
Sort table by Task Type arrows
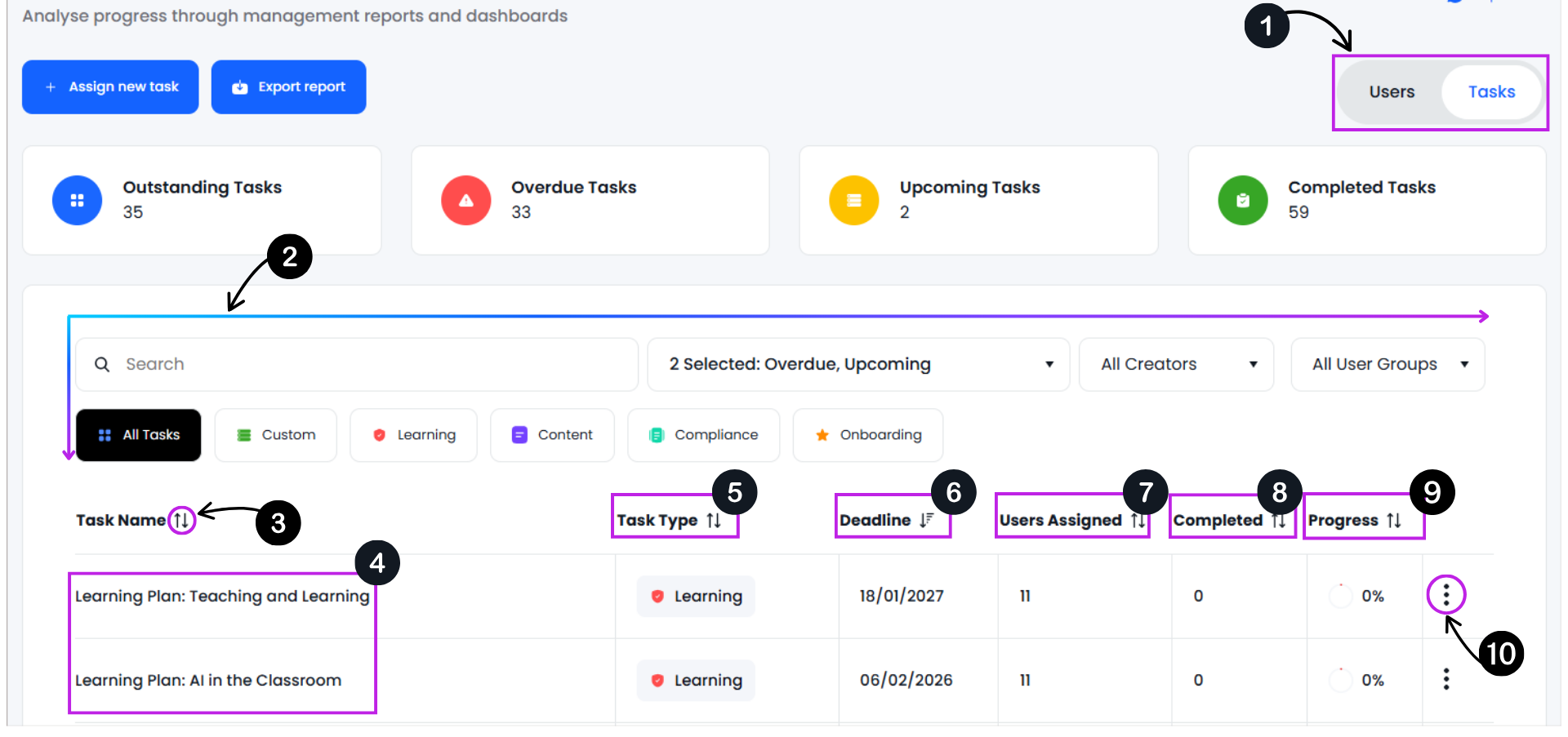(714, 521)
